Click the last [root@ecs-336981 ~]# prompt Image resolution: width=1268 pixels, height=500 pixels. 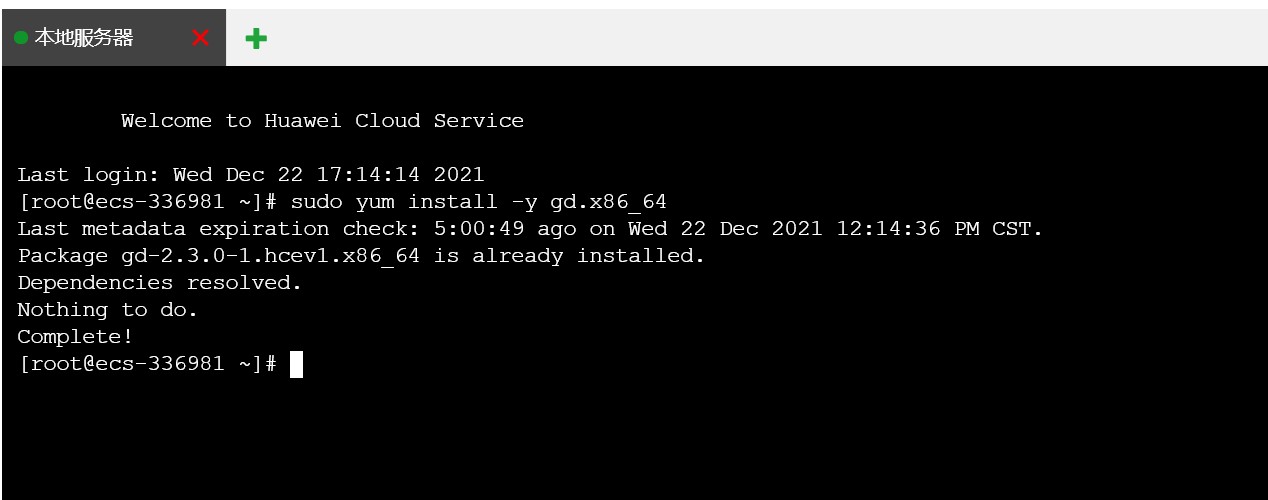pyautogui.click(x=147, y=364)
